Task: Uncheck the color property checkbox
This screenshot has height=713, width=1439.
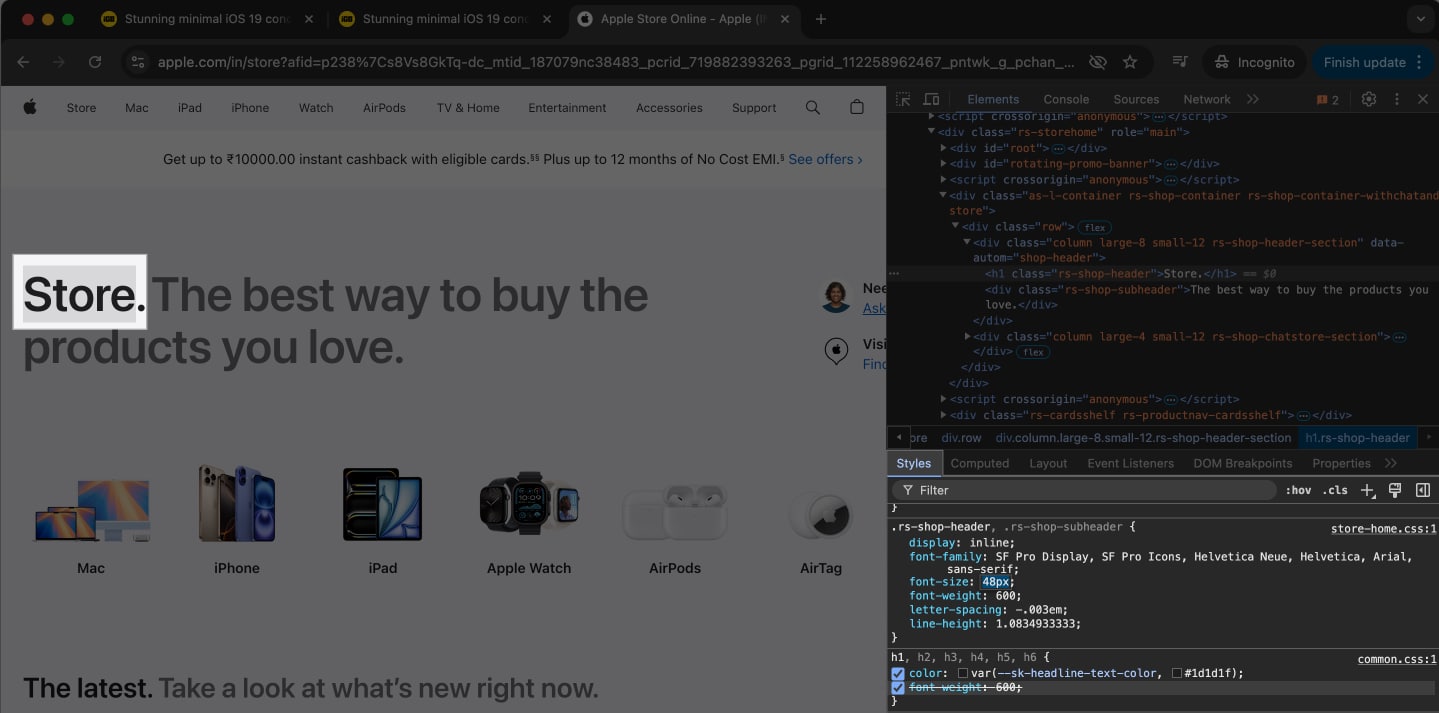Action: pyautogui.click(x=898, y=674)
